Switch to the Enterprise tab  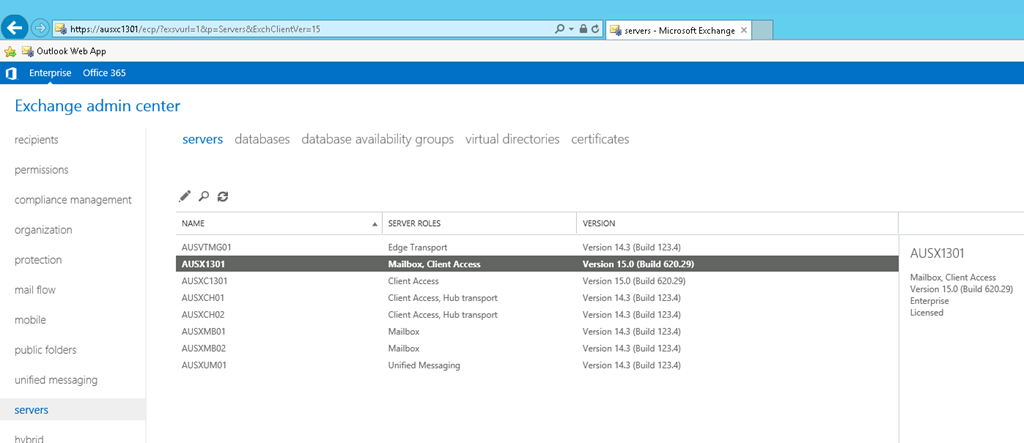(50, 73)
